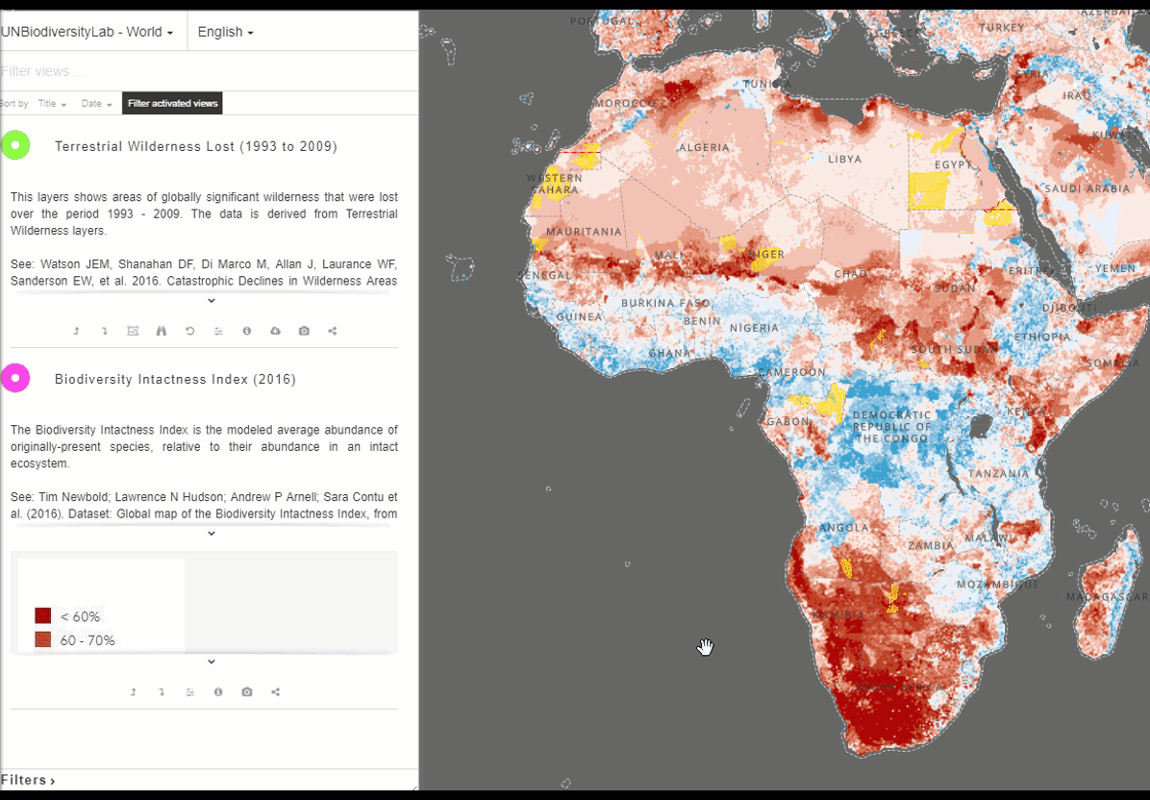Expand Terrestrial Wilderness Lost description chevron
Image resolution: width=1150 pixels, height=800 pixels.
[211, 301]
